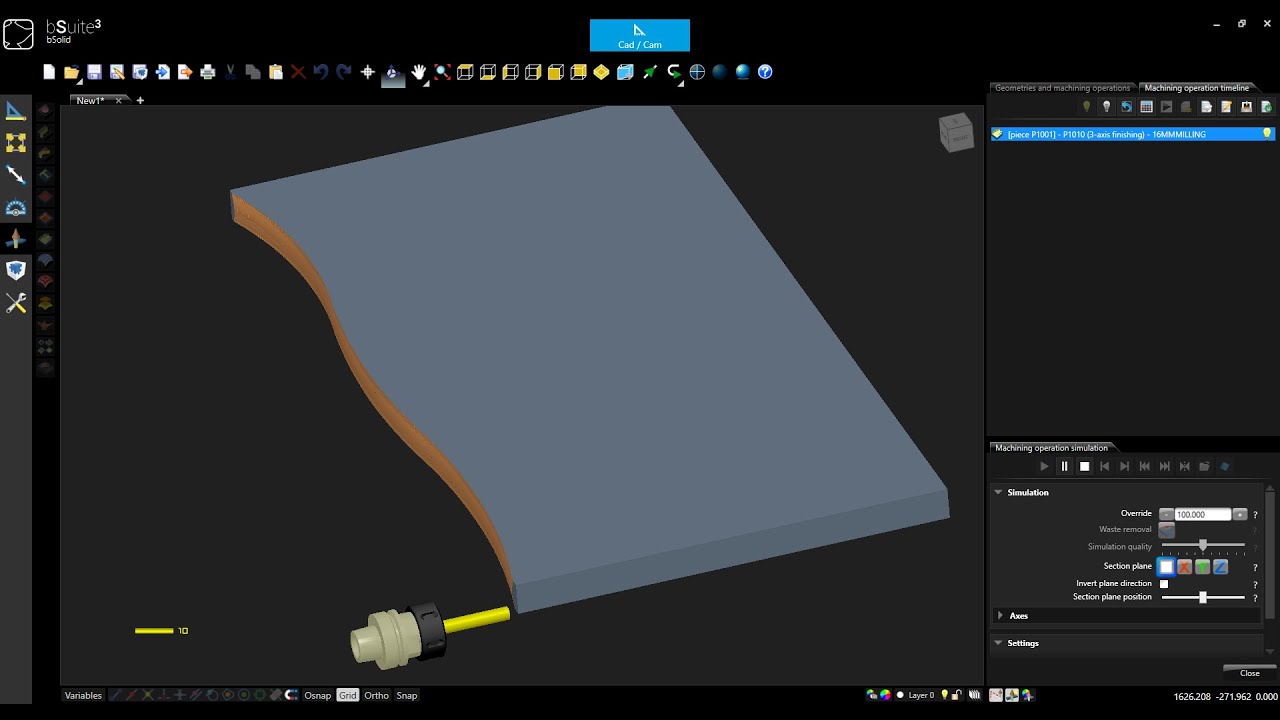Paste from clipboard toolbar icon
Image resolution: width=1280 pixels, height=720 pixels.
276,72
